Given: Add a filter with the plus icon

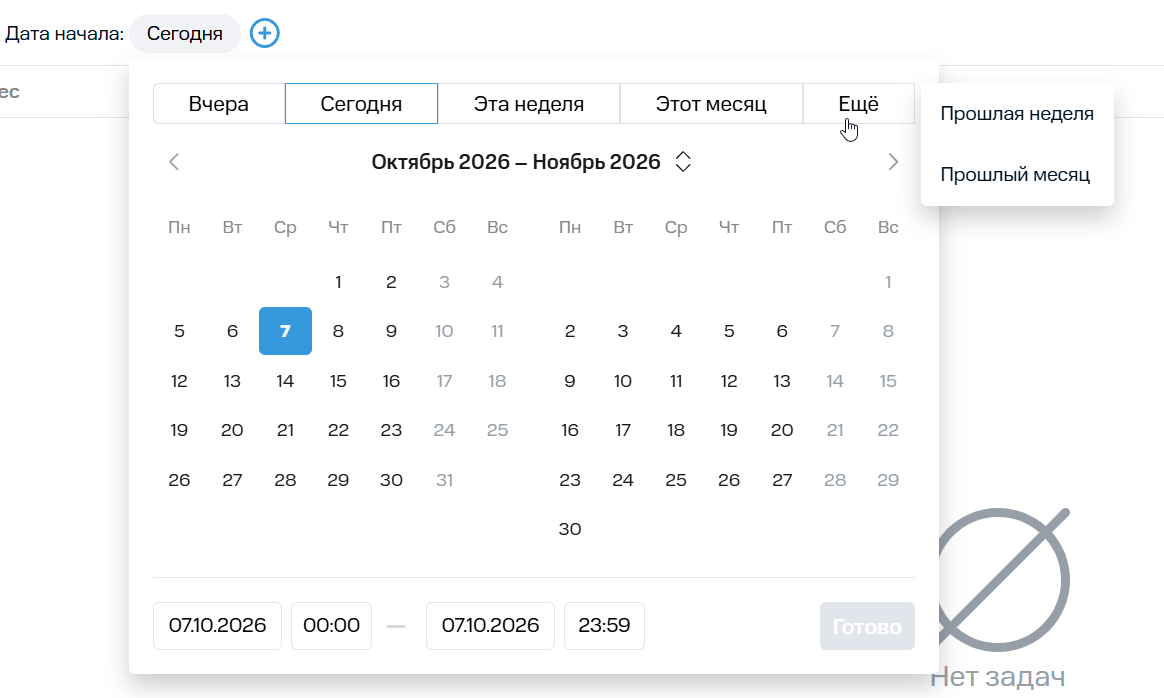Looking at the screenshot, I should tap(264, 33).
